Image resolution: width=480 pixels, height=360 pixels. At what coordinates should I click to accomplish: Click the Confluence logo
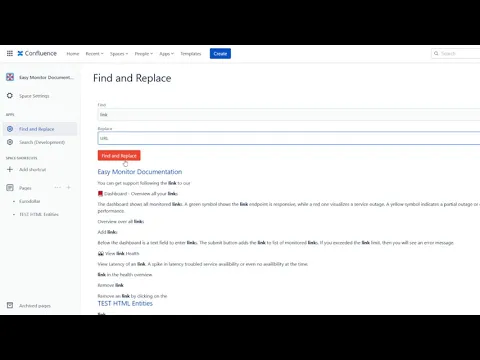click(37, 53)
